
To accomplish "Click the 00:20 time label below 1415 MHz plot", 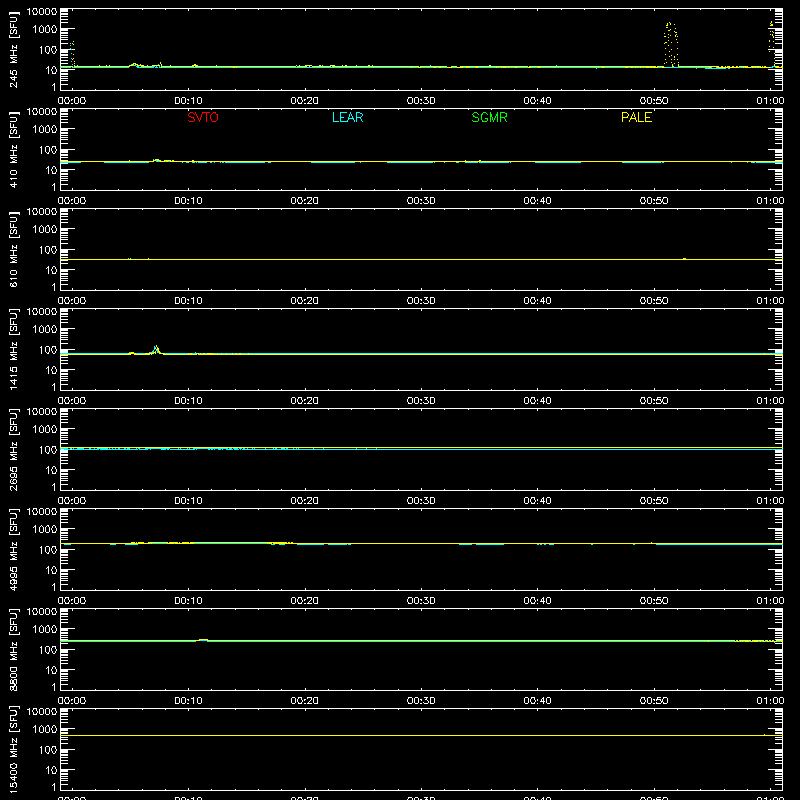I will tap(305, 401).
